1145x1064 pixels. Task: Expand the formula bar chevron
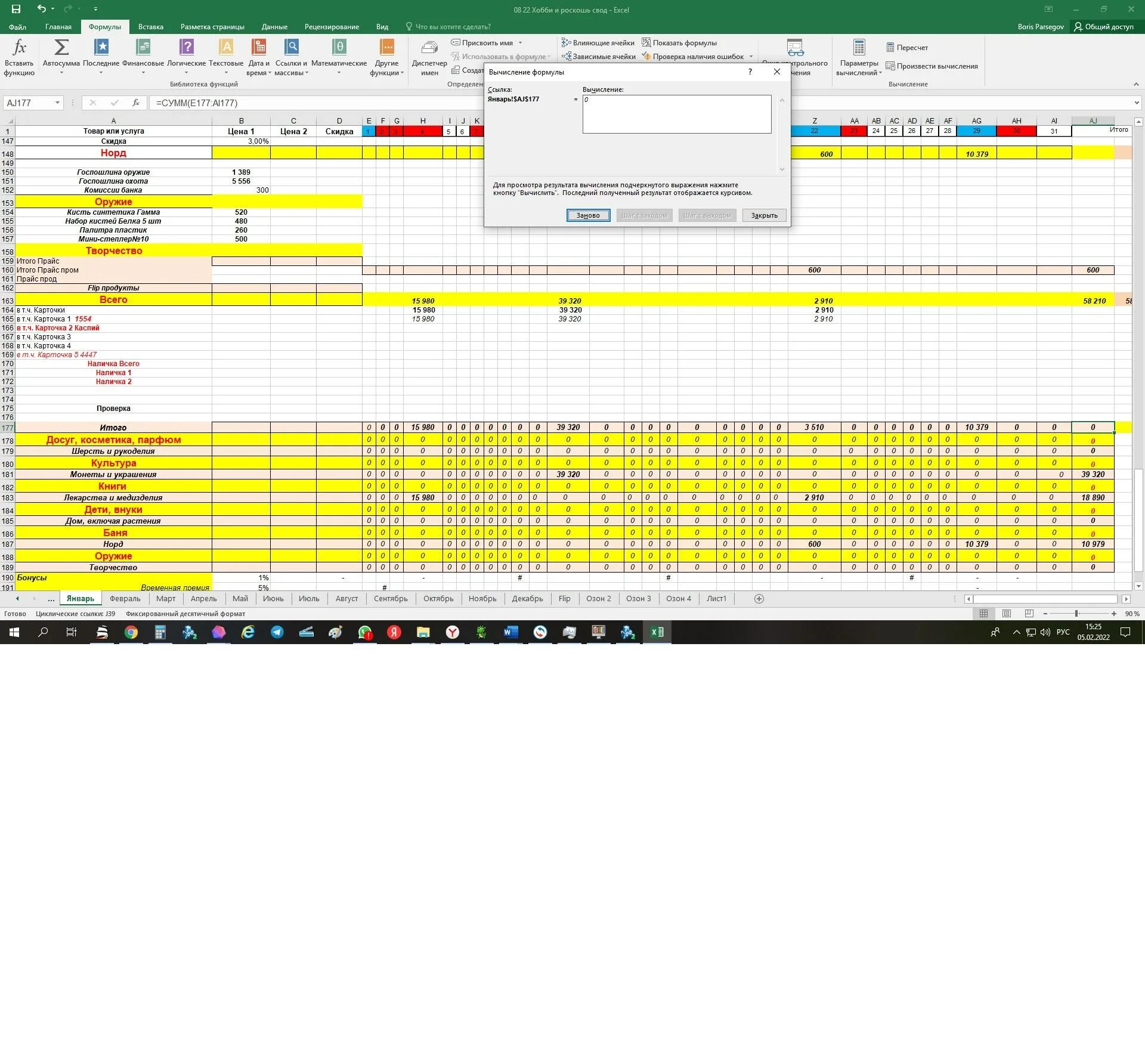[x=1137, y=103]
